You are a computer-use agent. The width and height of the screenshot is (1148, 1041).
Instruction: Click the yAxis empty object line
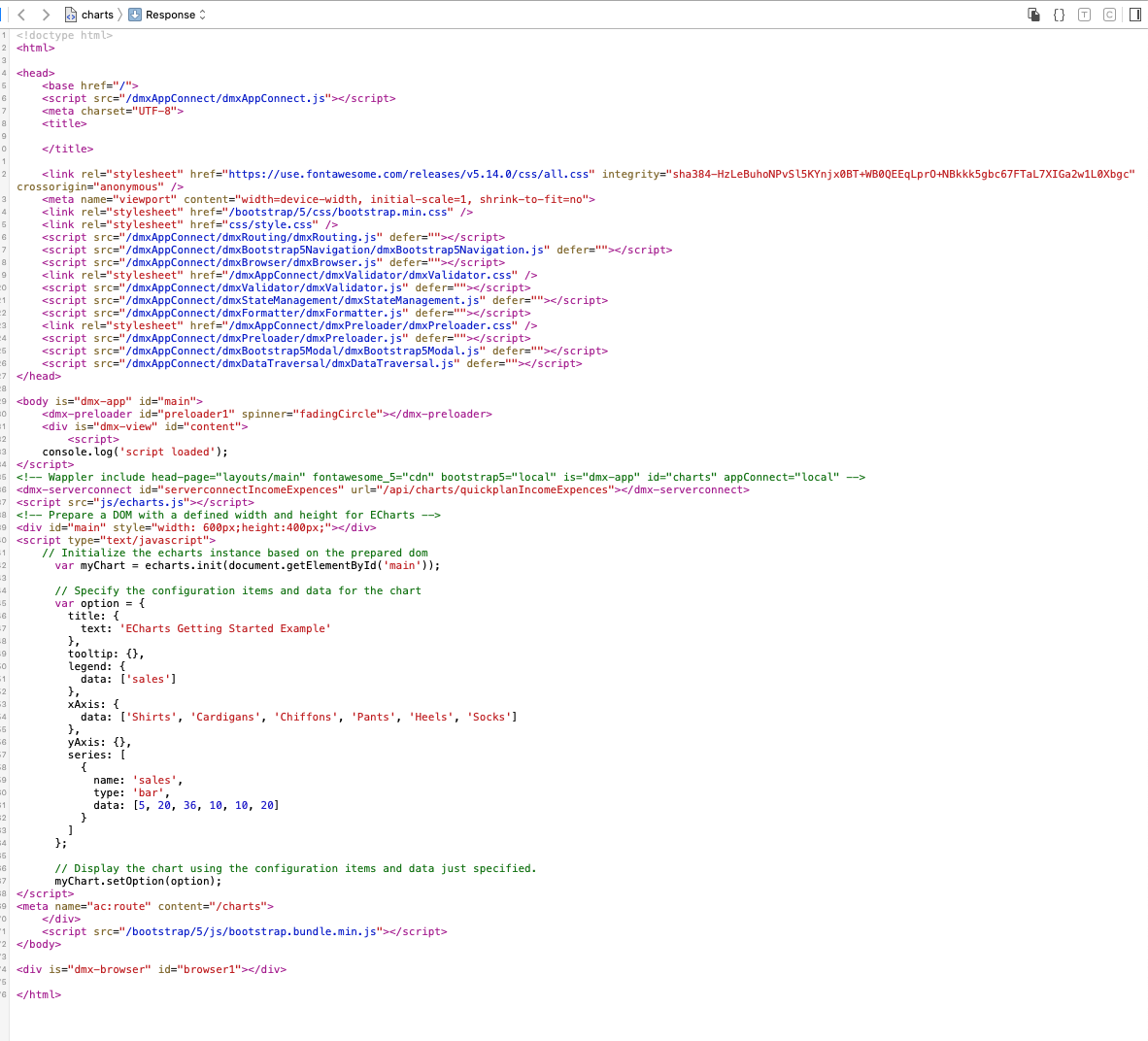tap(100, 742)
